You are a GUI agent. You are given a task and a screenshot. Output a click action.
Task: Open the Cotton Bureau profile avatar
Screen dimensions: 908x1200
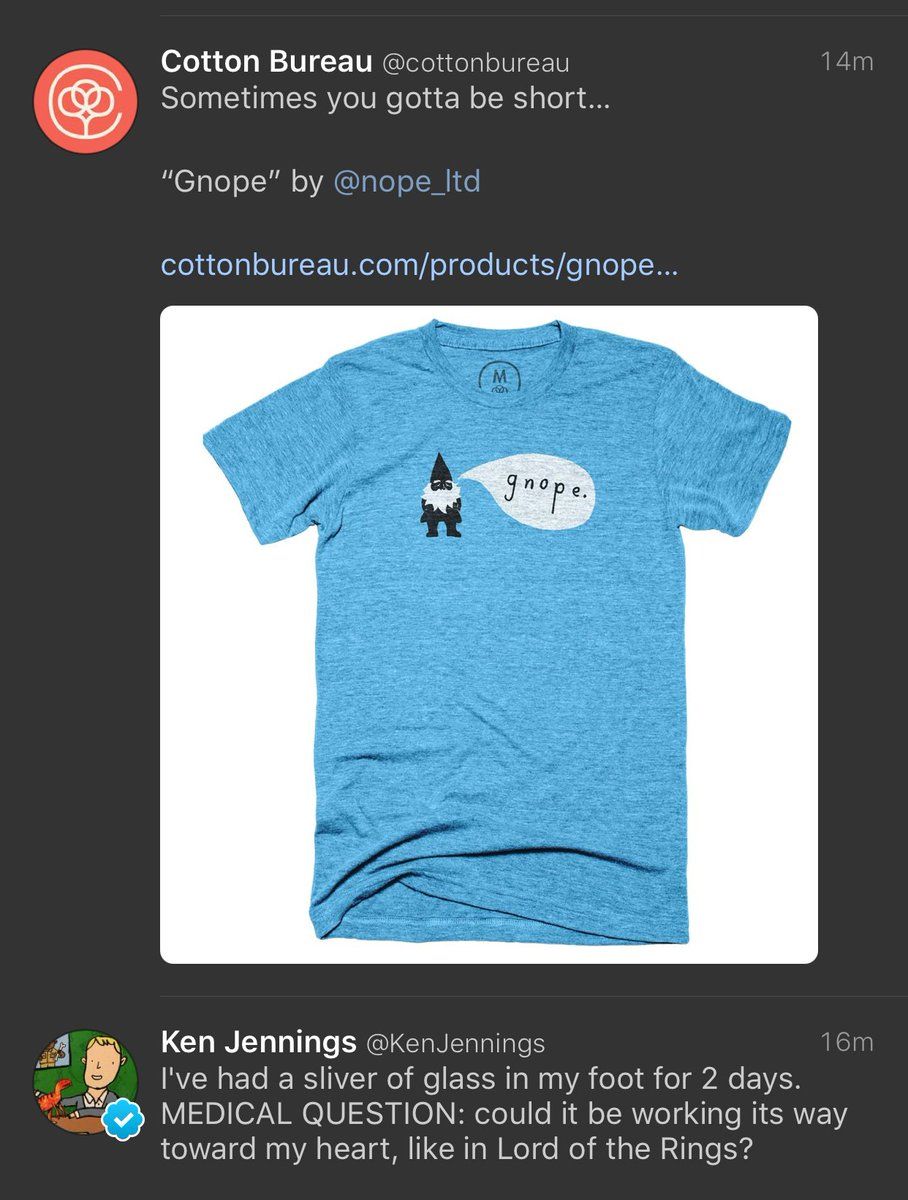coord(85,102)
